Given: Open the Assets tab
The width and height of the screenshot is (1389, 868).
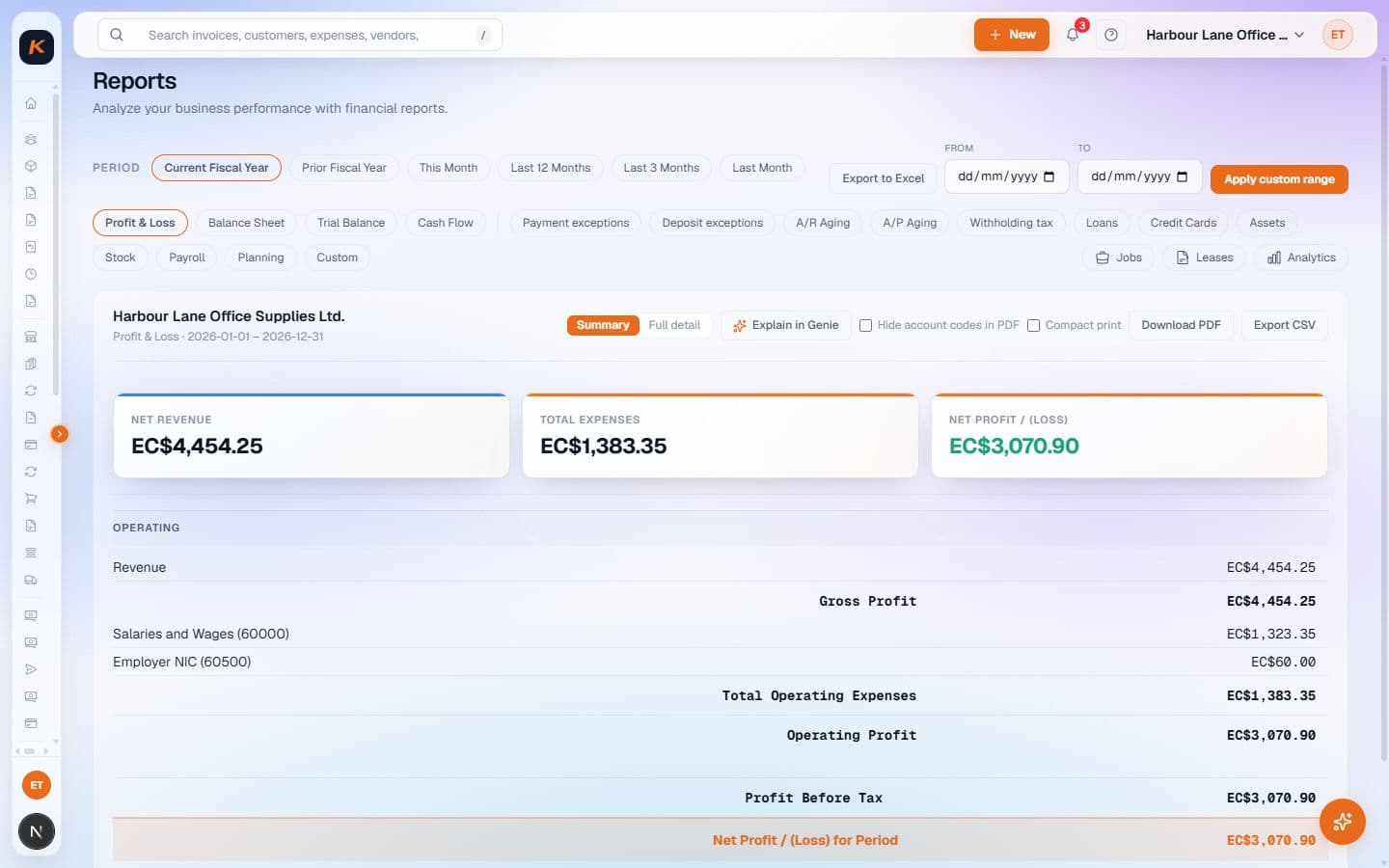Looking at the screenshot, I should [x=1267, y=223].
